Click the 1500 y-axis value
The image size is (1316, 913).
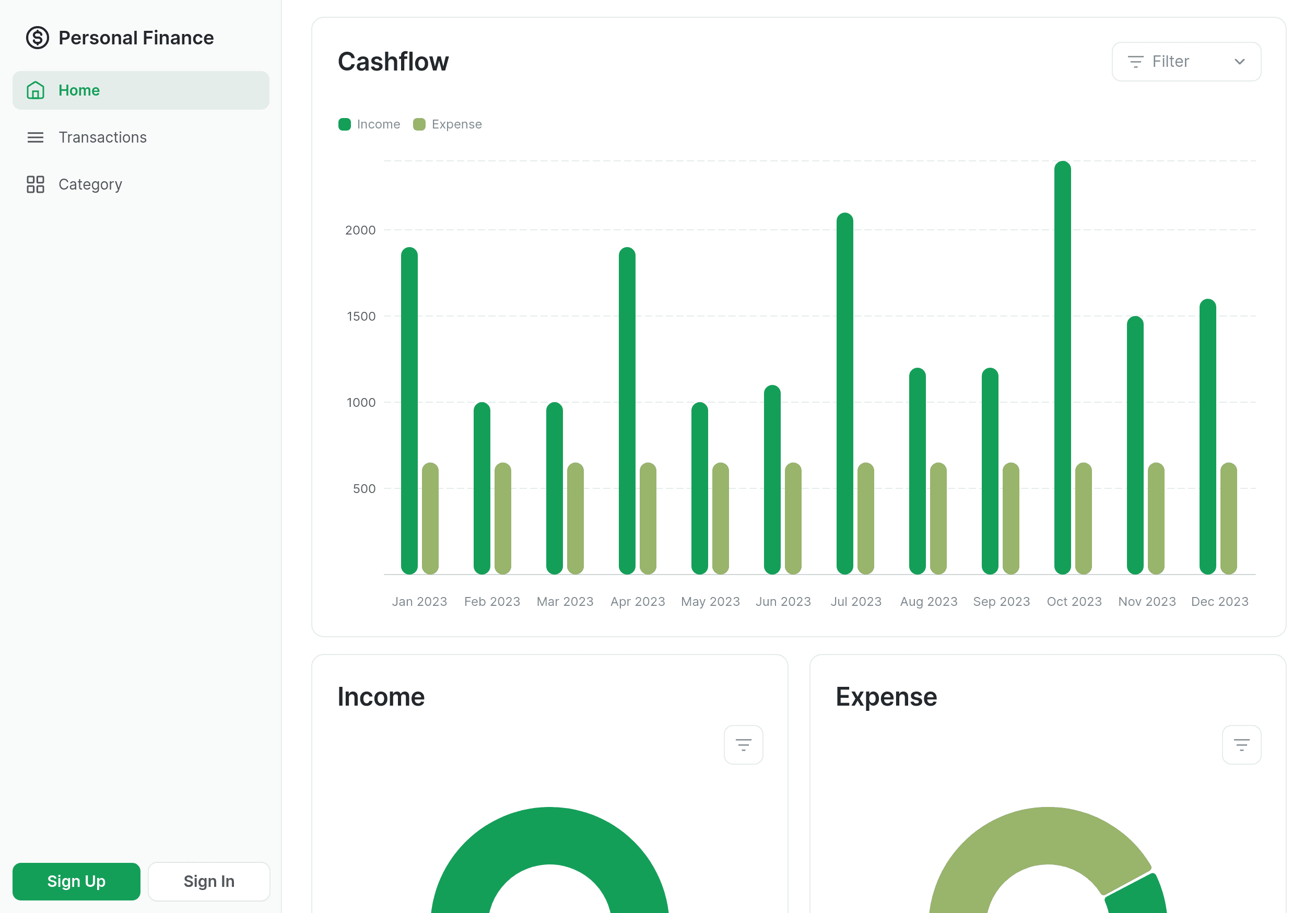coord(361,317)
